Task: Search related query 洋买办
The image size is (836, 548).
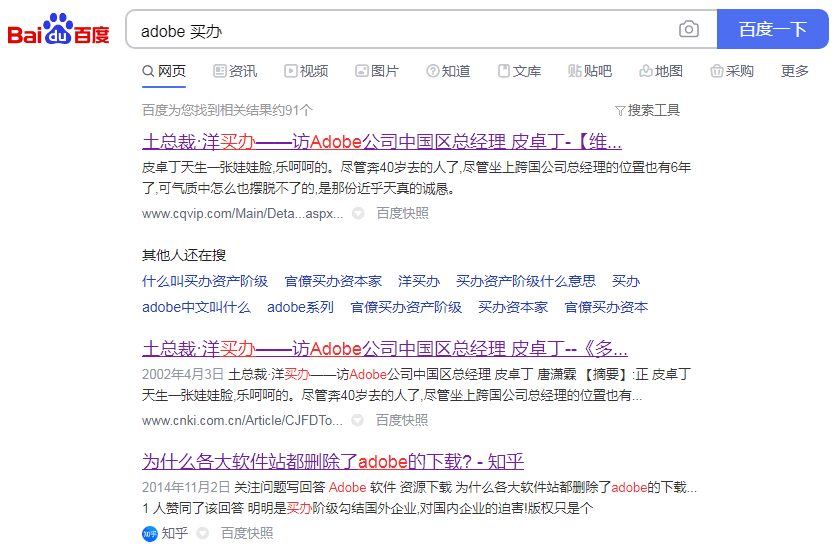Action: click(419, 281)
